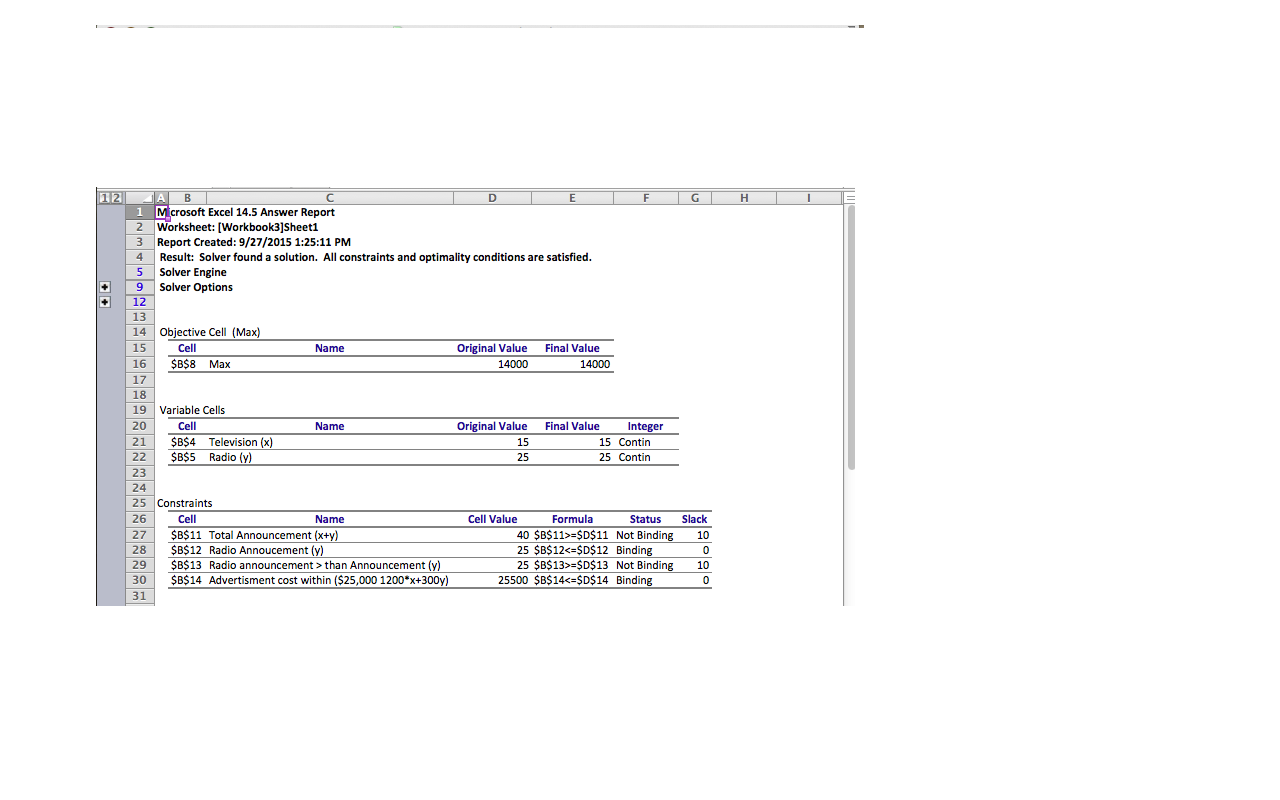The image size is (1280, 800).
Task: Click '$B$14' cell reference
Action: [186, 580]
